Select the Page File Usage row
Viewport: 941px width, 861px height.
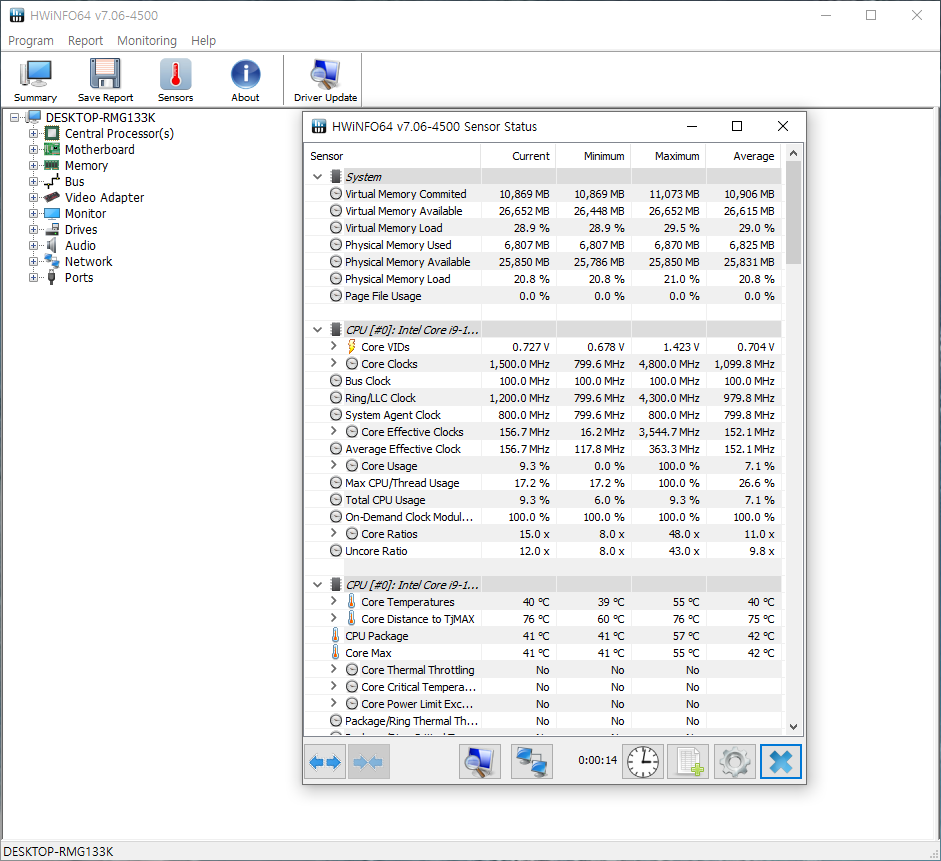click(543, 296)
